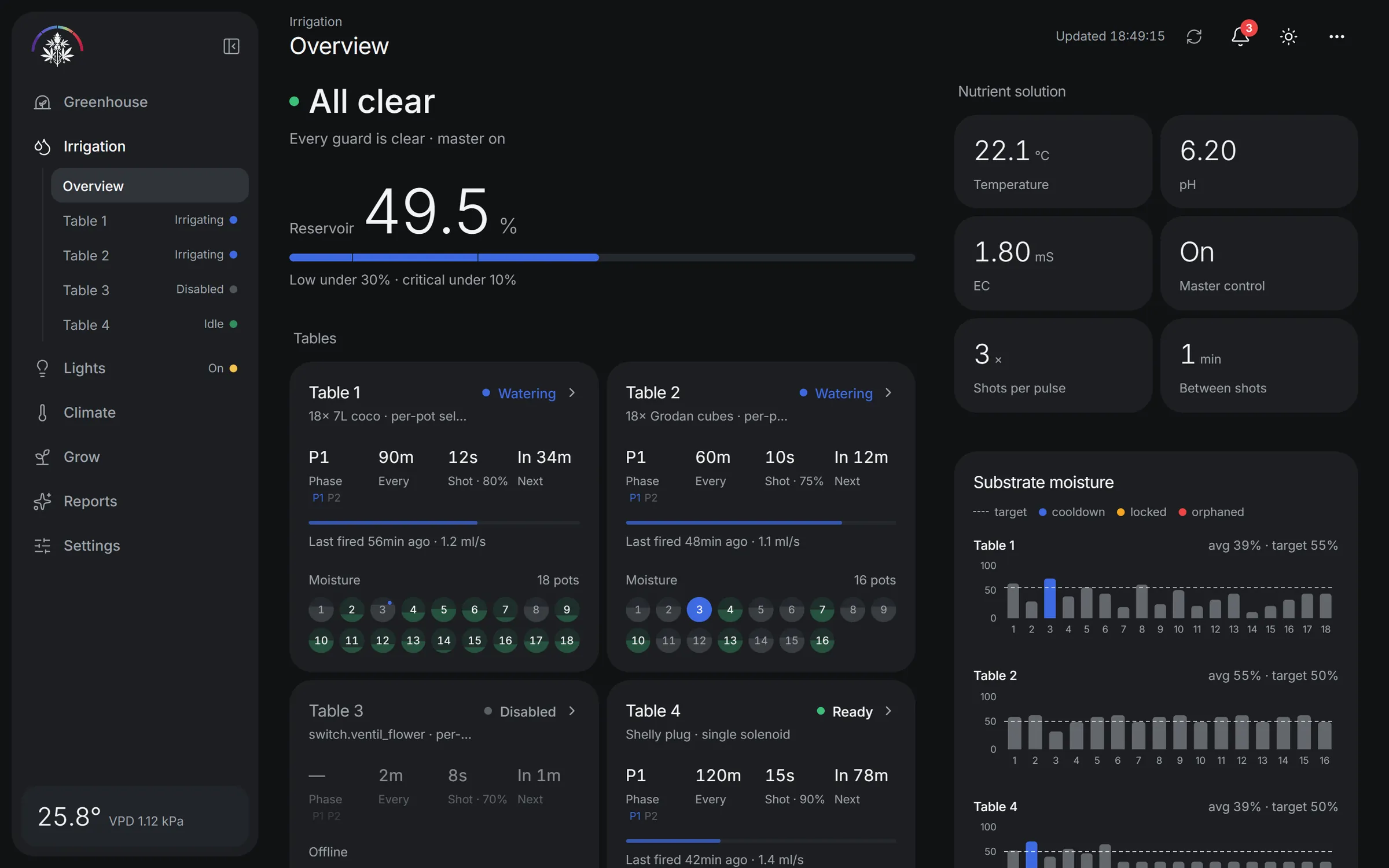Click the Watering status on Table 1

(519, 393)
